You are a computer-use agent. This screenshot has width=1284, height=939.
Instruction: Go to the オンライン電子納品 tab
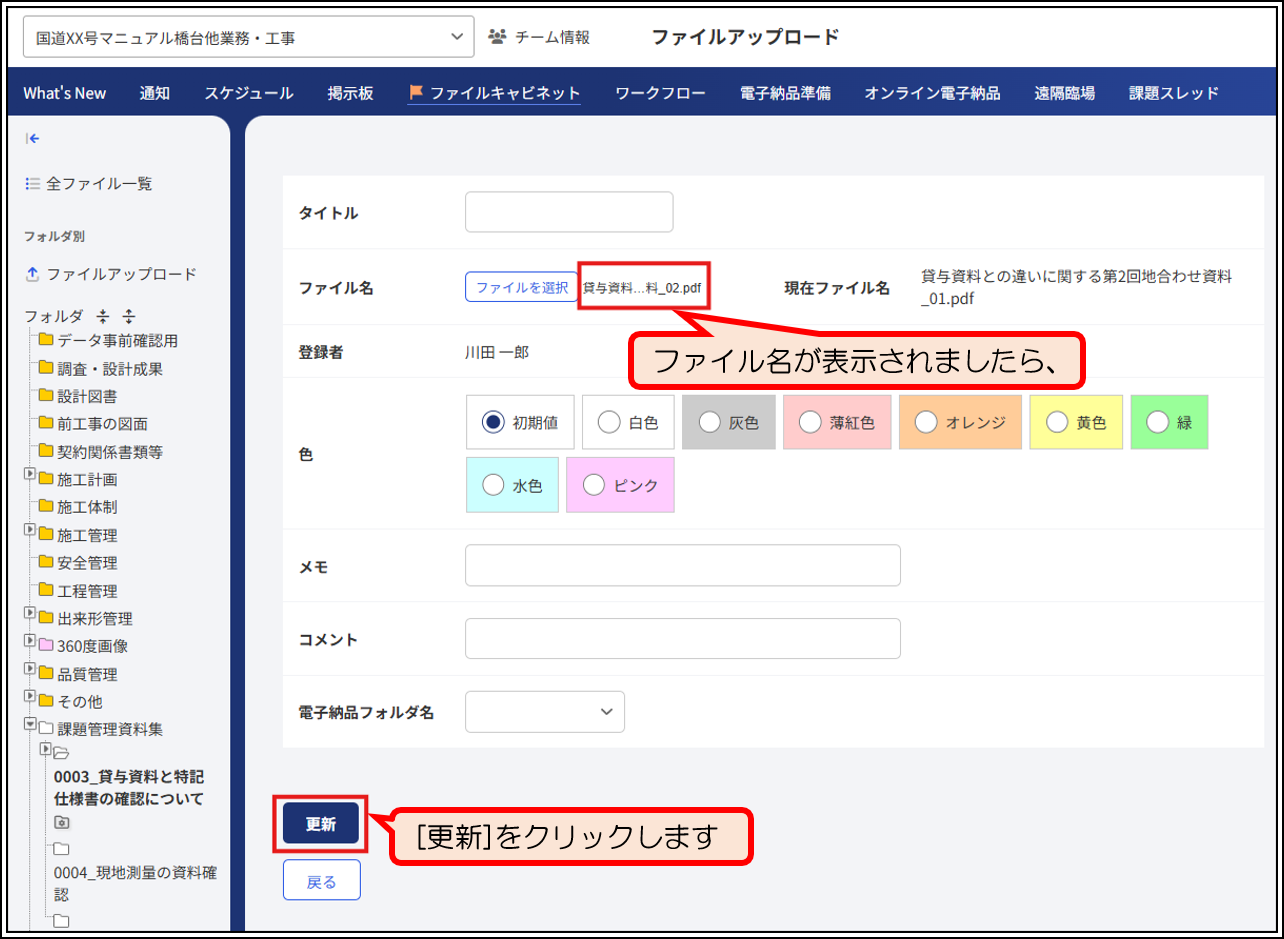[x=932, y=93]
